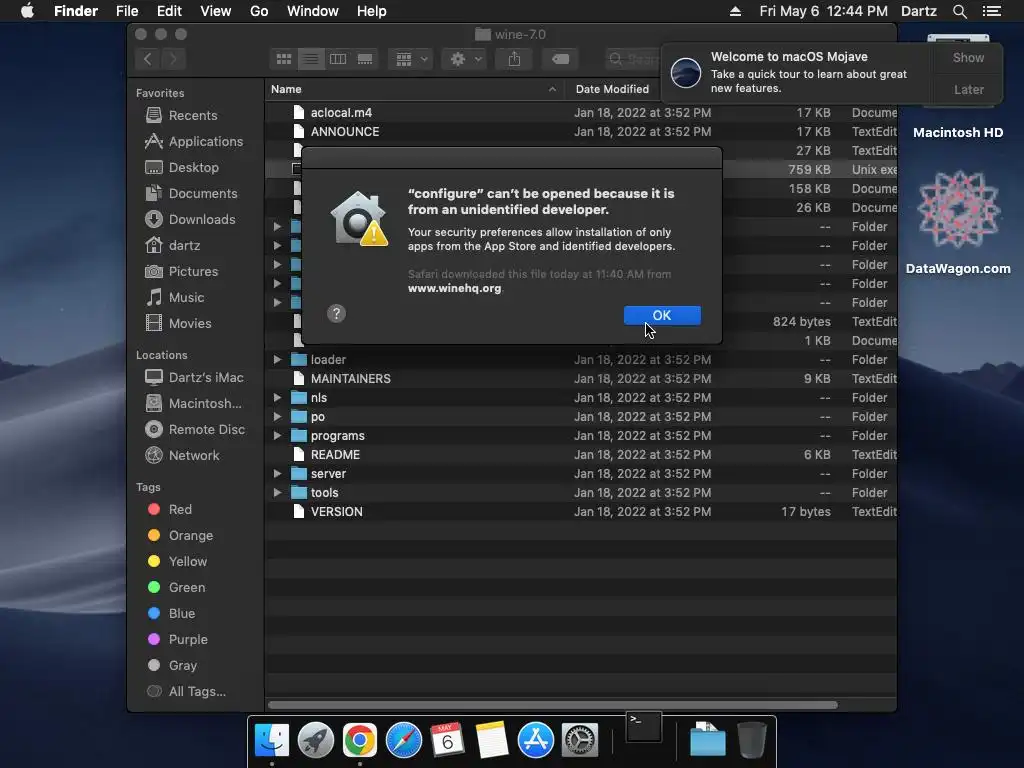
Task: Expand the loader folder
Action: (x=278, y=360)
